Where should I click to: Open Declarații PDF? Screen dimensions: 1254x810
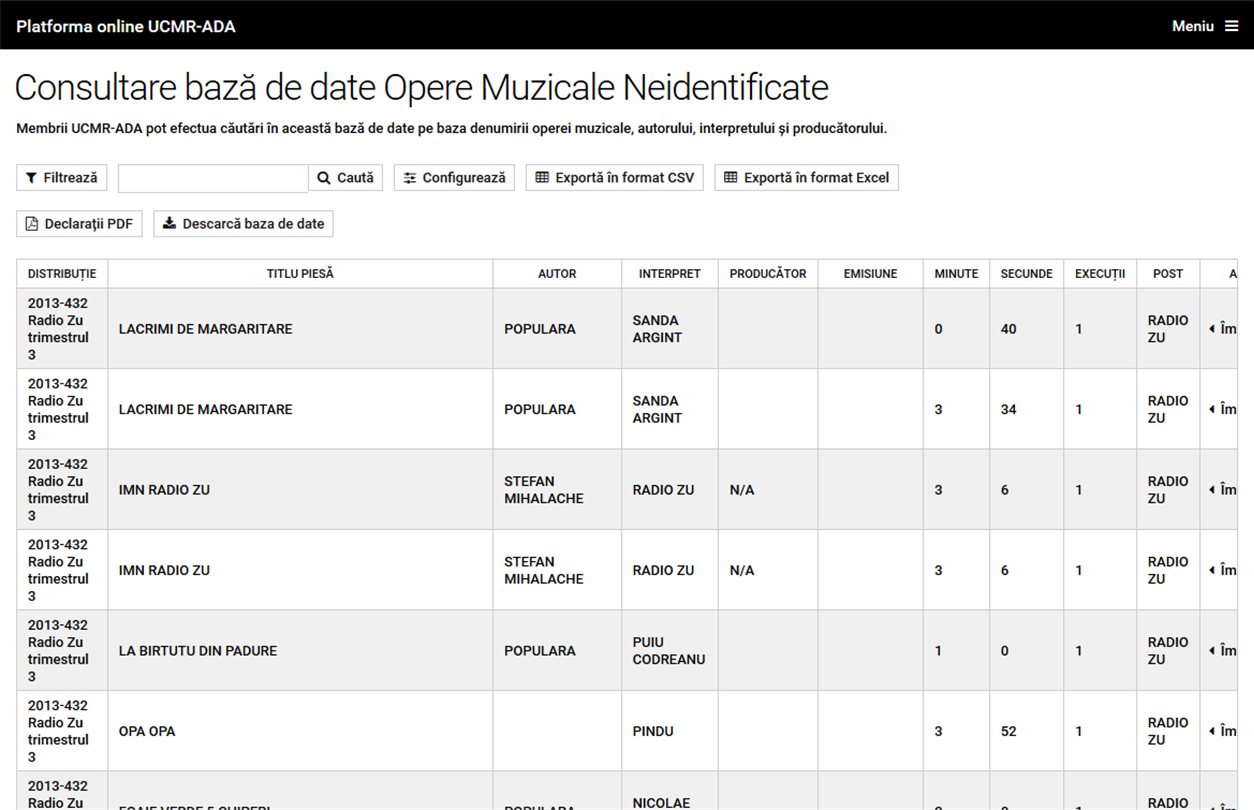[79, 224]
